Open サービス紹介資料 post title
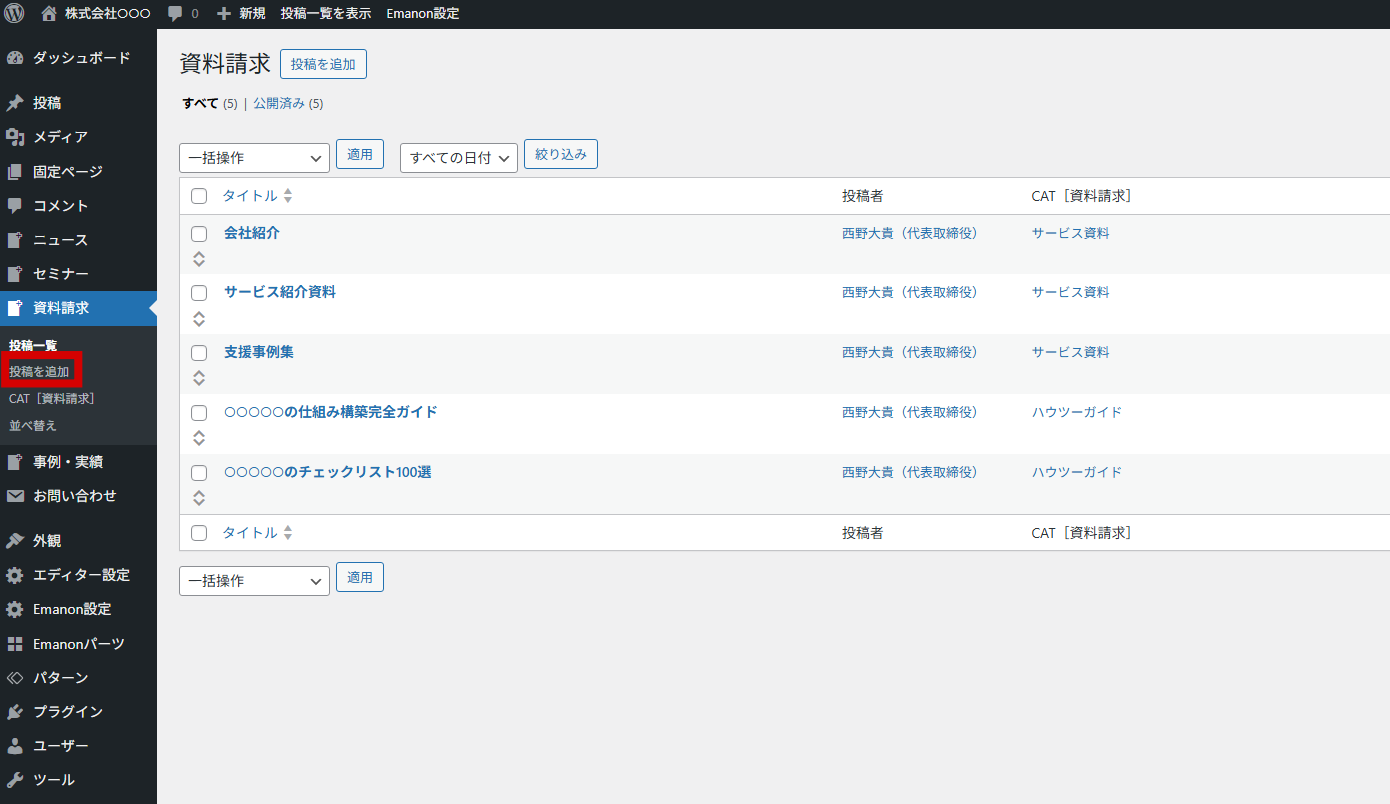 click(x=280, y=292)
